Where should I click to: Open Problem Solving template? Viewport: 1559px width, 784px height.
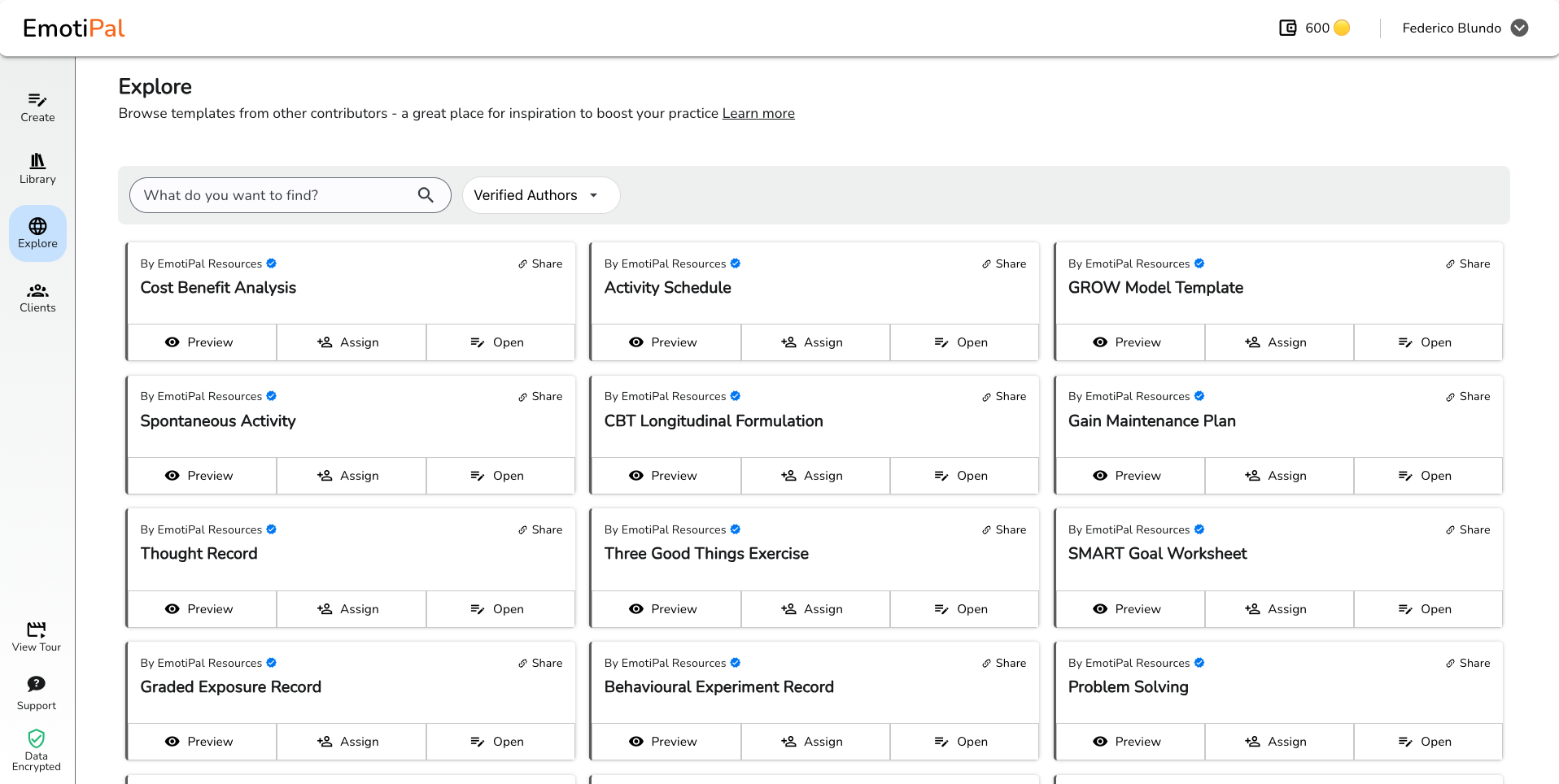pyautogui.click(x=1428, y=742)
